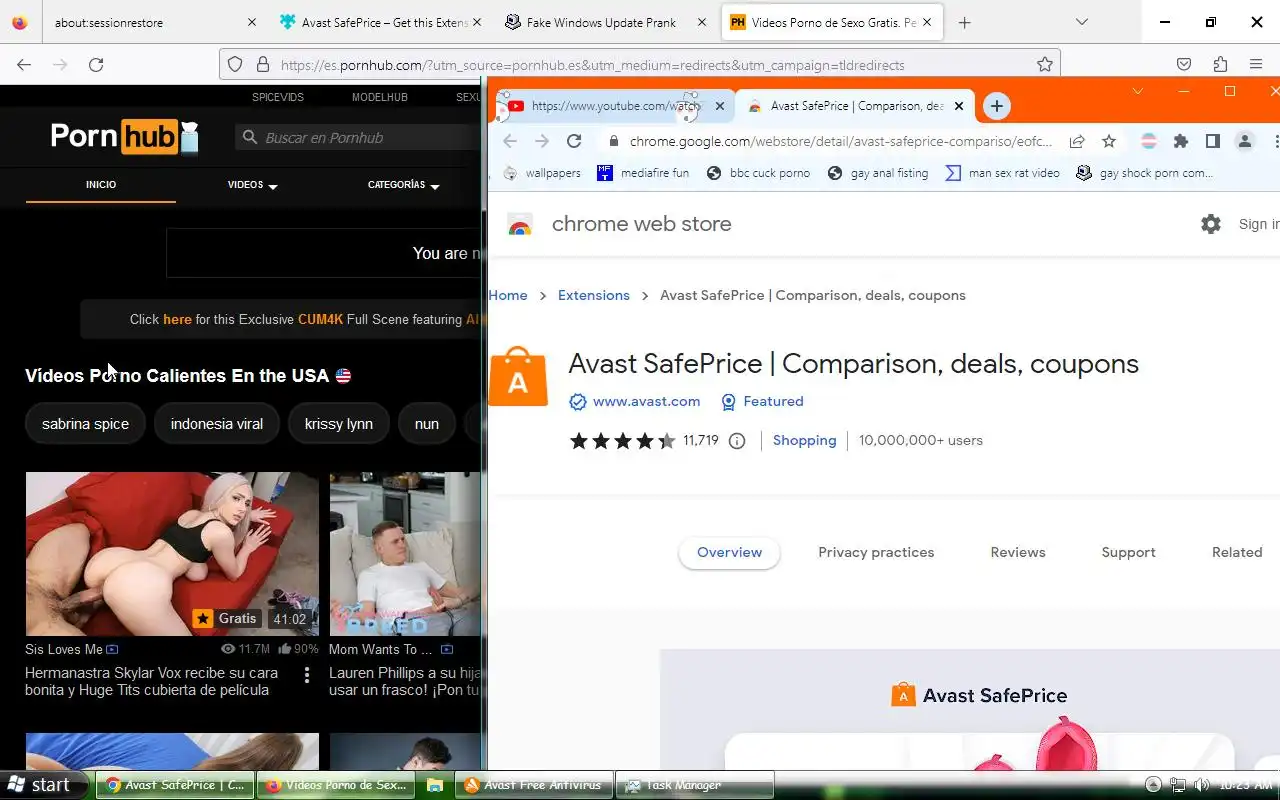1280x800 pixels.
Task: Open Chrome's tab search chevron
Action: click(1137, 91)
